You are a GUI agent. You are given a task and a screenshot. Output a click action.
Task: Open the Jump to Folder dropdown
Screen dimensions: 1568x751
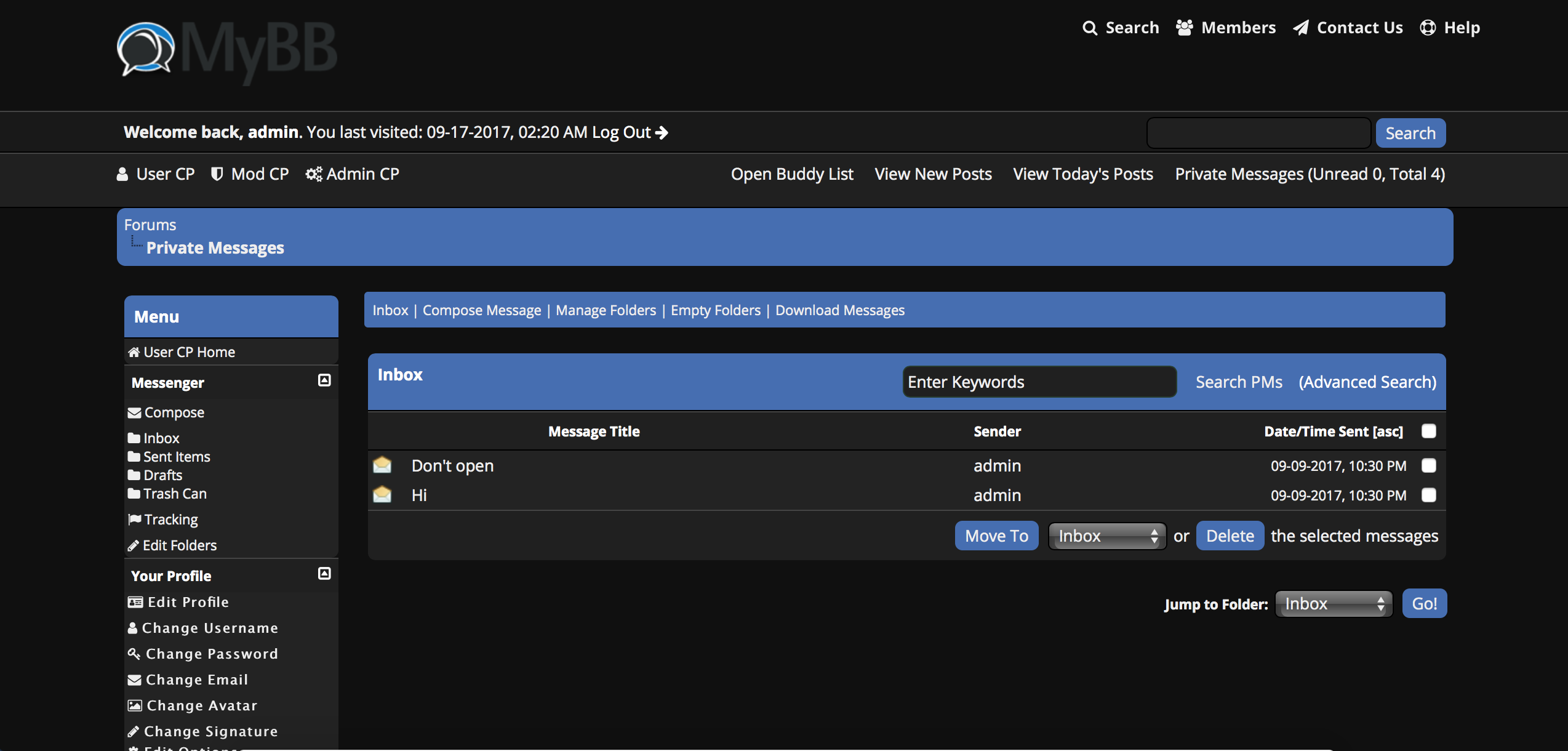click(1333, 604)
